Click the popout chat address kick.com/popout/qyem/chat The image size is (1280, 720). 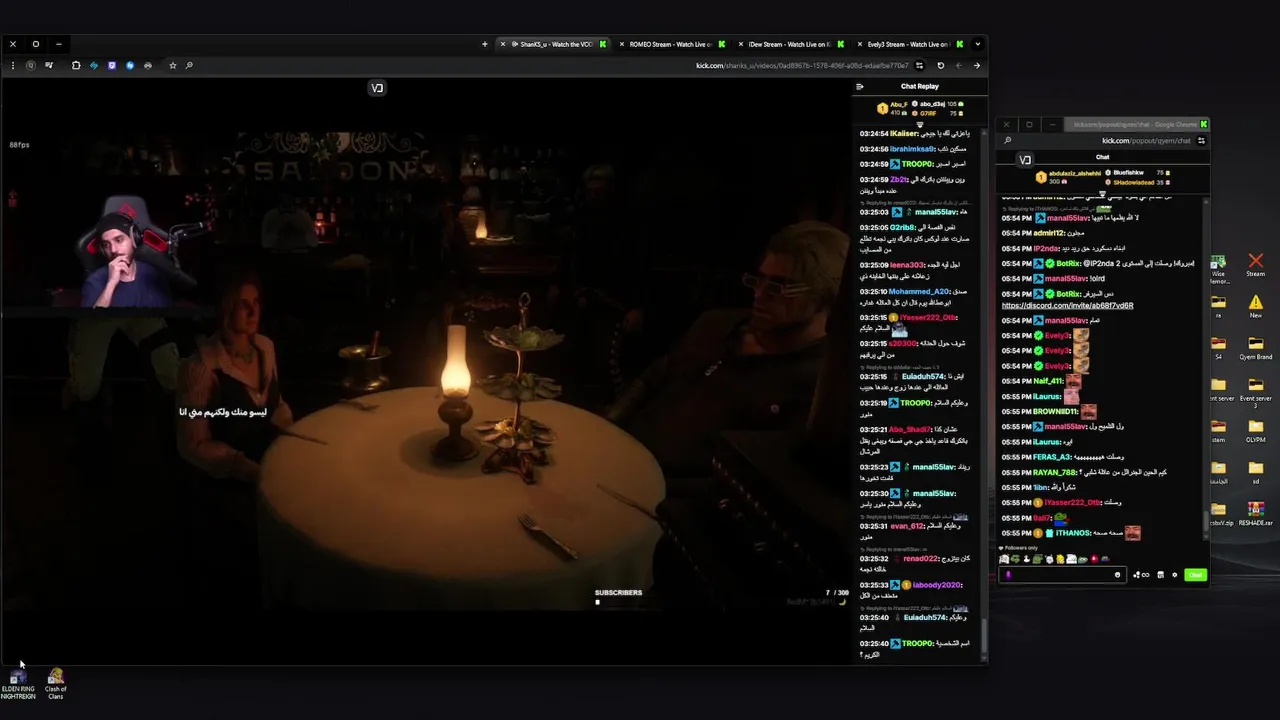[1146, 141]
